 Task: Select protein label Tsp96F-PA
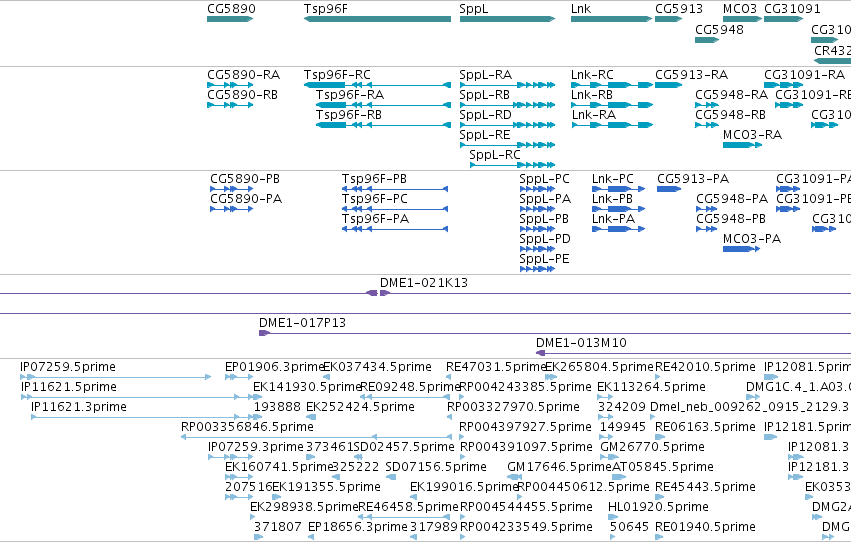coord(375,219)
